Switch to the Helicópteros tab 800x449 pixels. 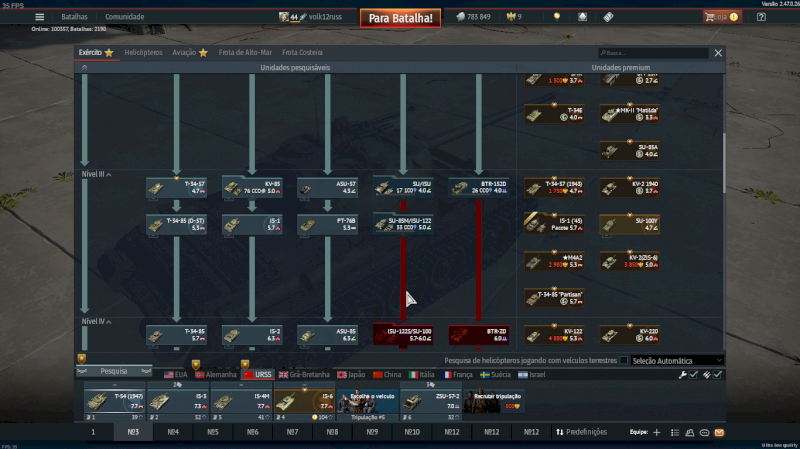pyautogui.click(x=143, y=53)
